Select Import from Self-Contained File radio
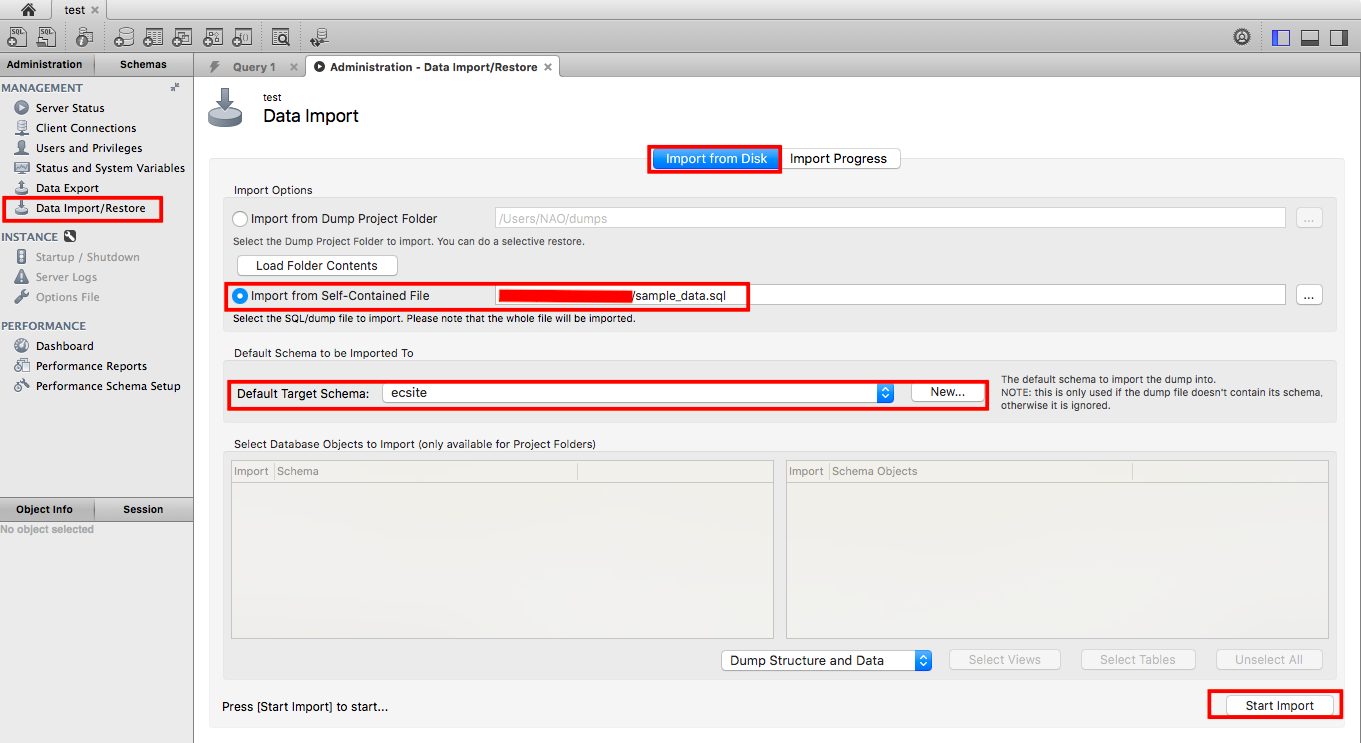Screen dimensions: 1361x743 pos(240,296)
